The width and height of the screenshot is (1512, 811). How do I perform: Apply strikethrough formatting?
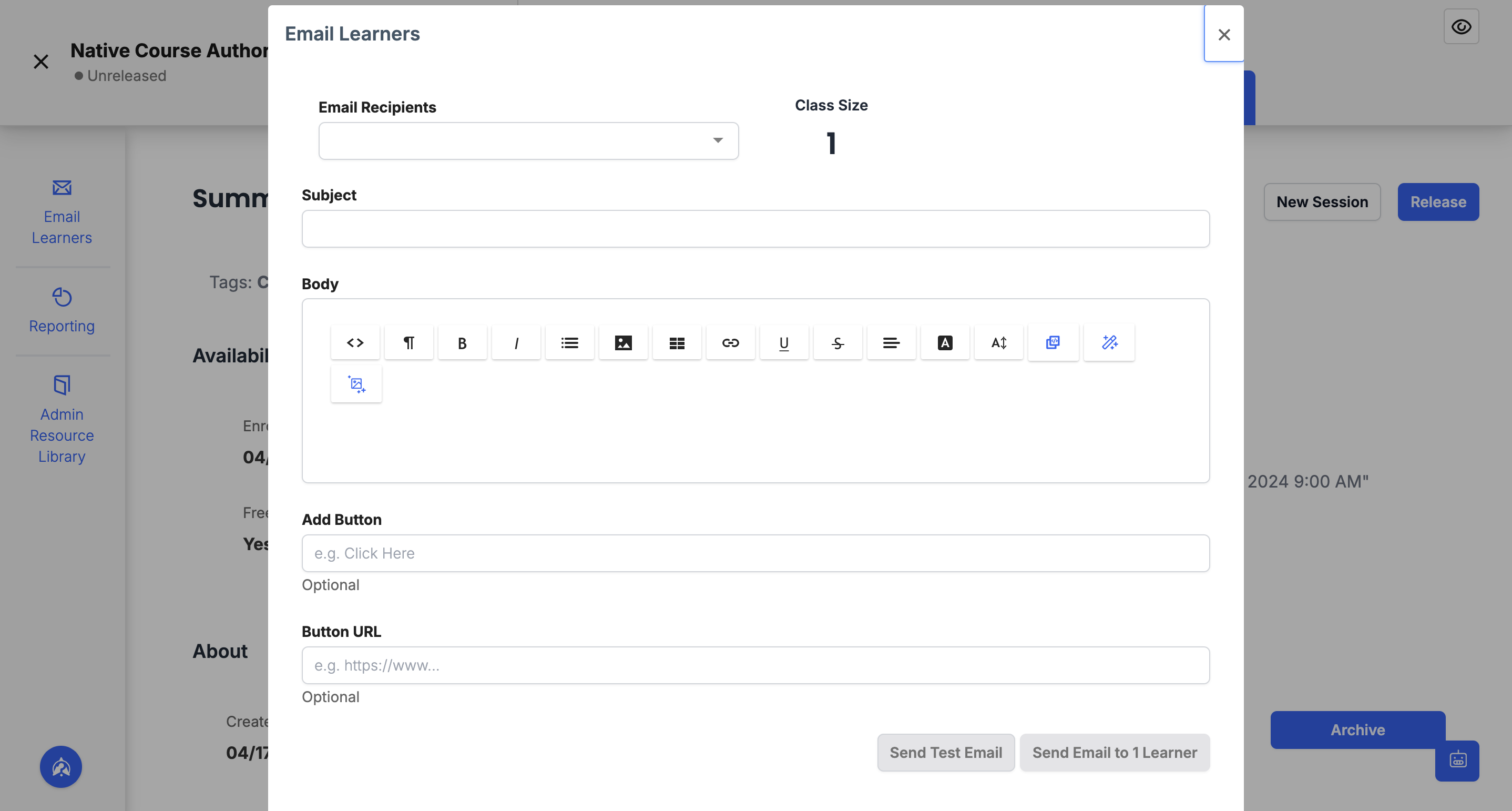837,342
